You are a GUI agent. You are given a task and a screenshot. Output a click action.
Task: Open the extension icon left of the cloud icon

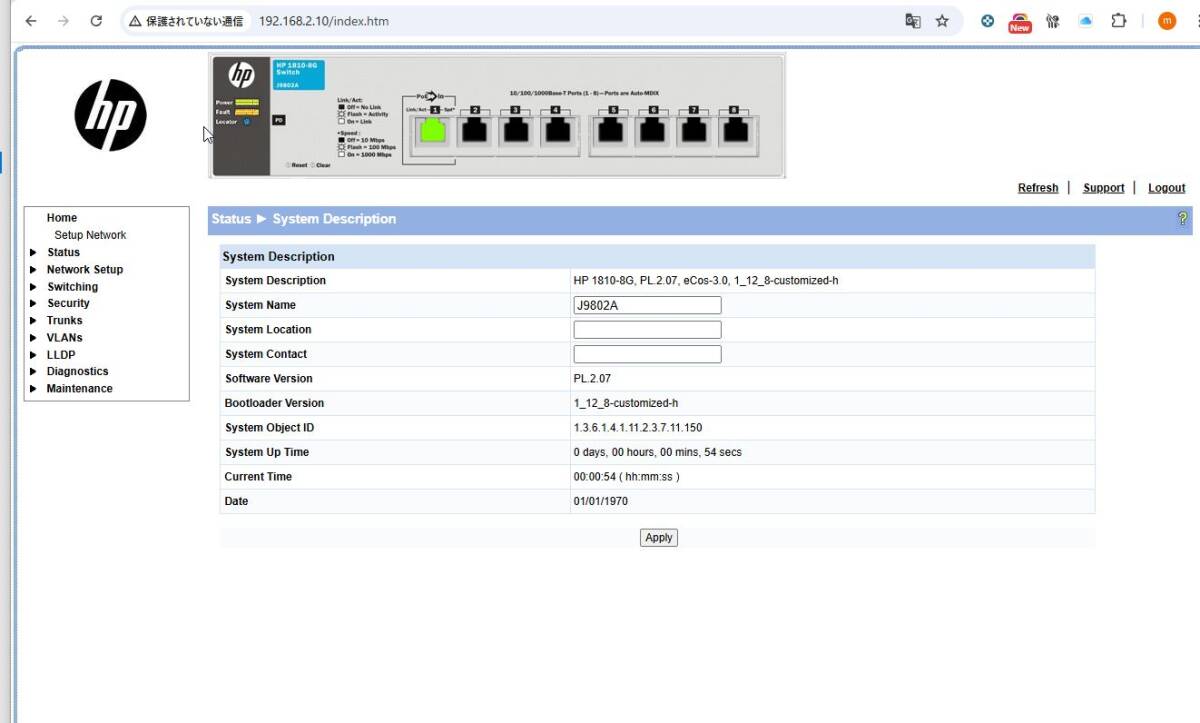click(x=1052, y=21)
